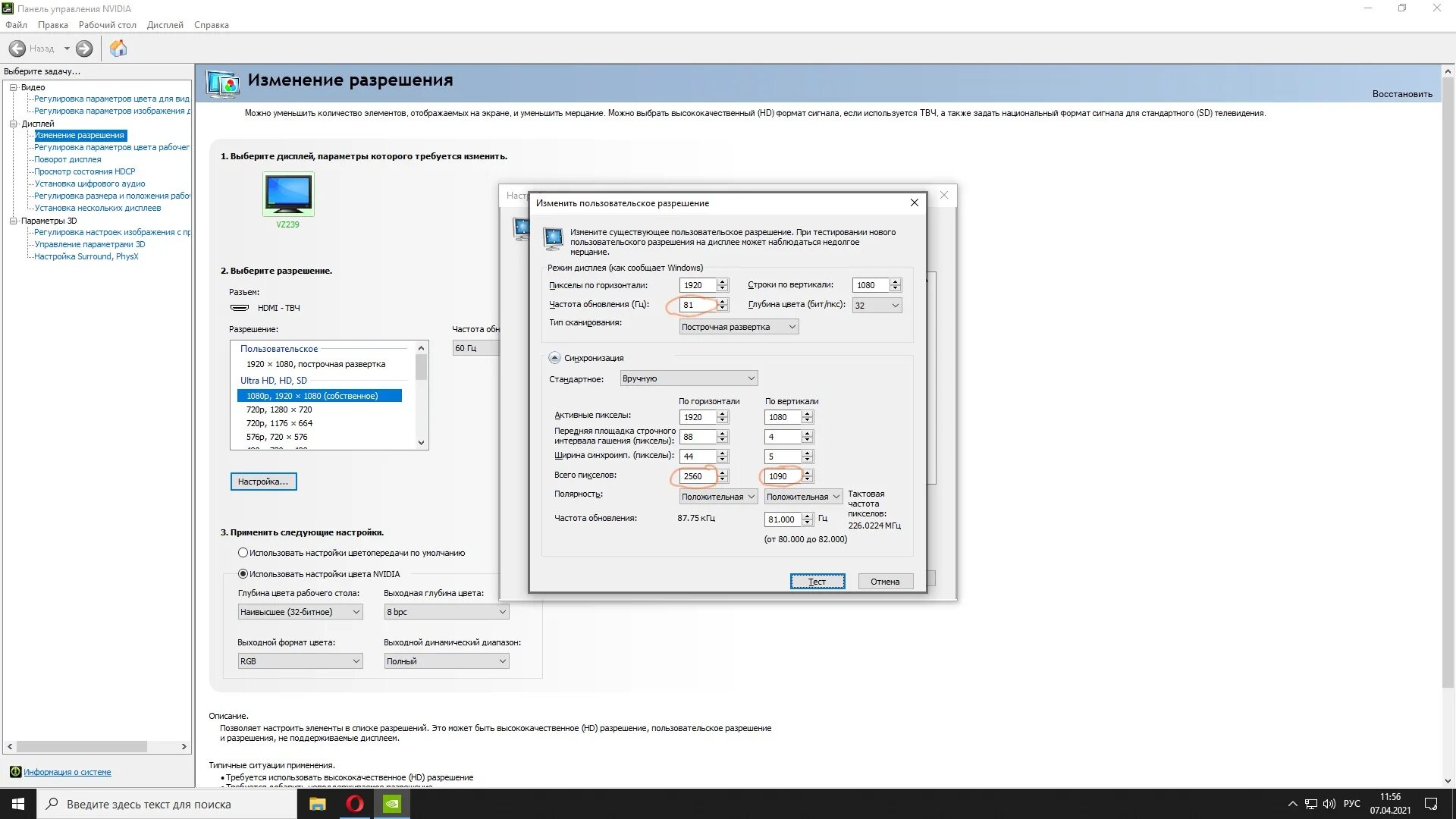Click the HDMI connector icon

pyautogui.click(x=240, y=308)
